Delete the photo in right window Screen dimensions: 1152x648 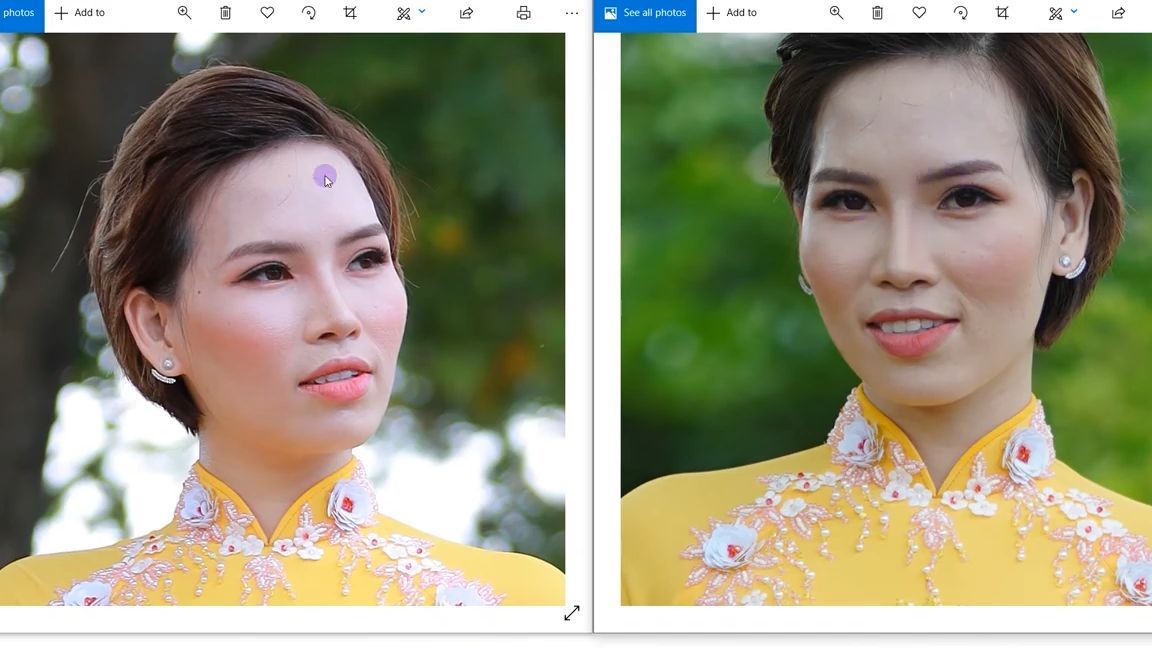[x=877, y=13]
